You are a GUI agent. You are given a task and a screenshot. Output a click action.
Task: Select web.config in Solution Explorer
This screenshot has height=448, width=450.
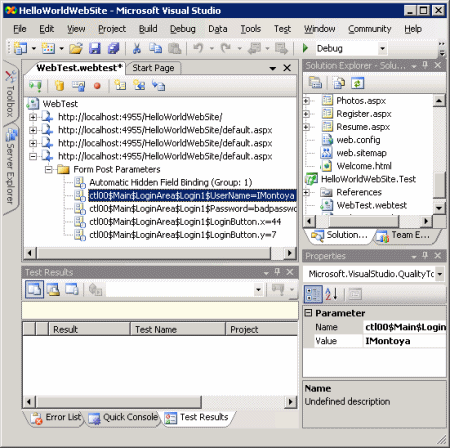pos(358,140)
